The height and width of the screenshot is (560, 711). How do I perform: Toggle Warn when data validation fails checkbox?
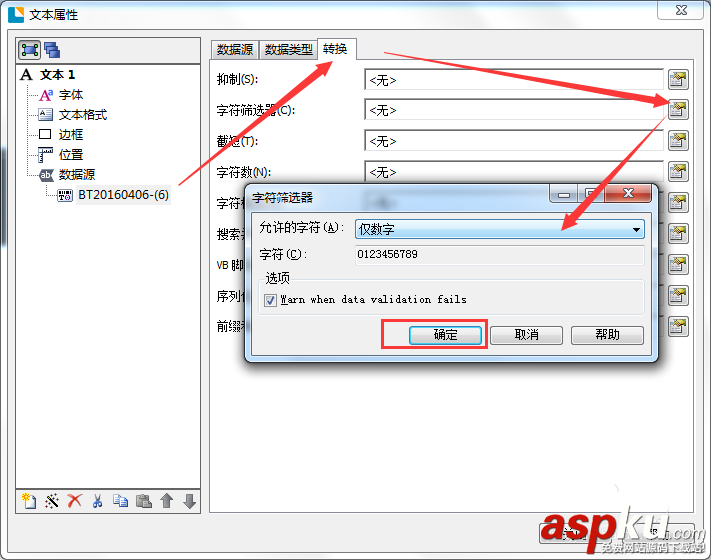(x=270, y=300)
